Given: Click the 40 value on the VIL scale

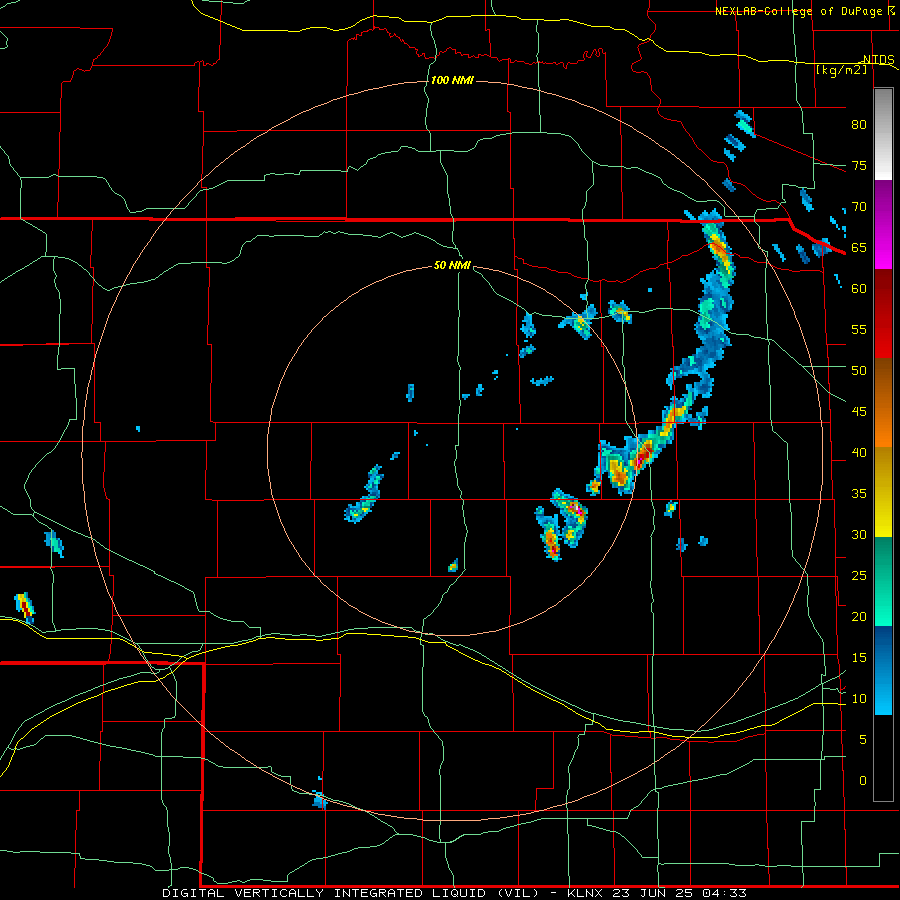Looking at the screenshot, I should tap(859, 452).
